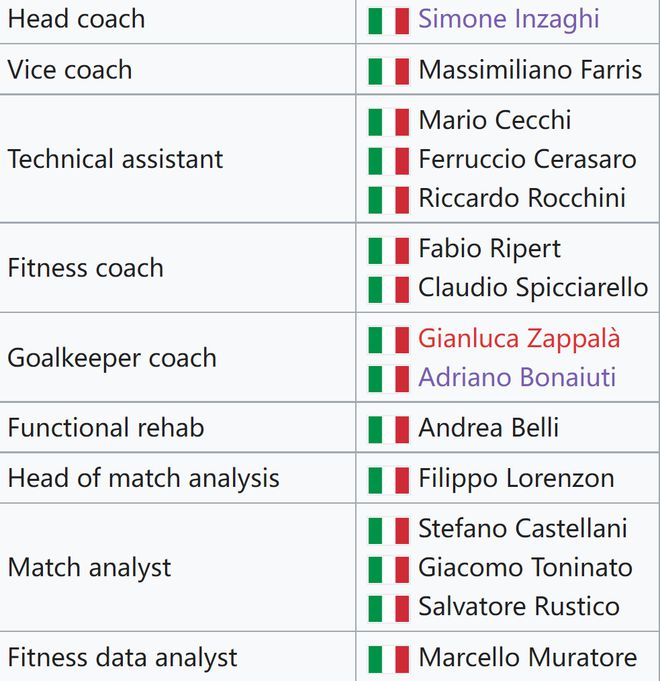Click the flag next to Claudio Spicciarello
Viewport: 660px width, 681px height.
(x=388, y=289)
